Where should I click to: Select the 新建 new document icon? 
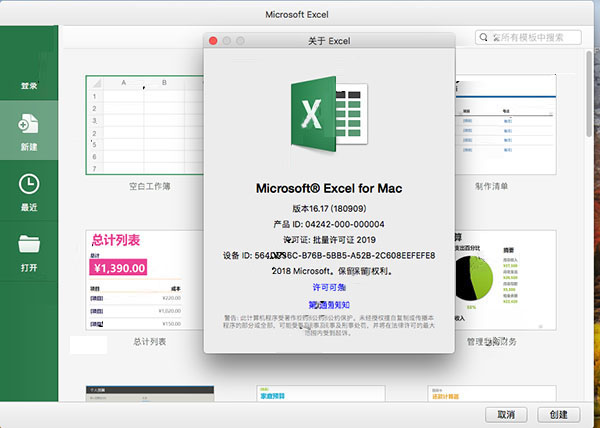(x=28, y=124)
